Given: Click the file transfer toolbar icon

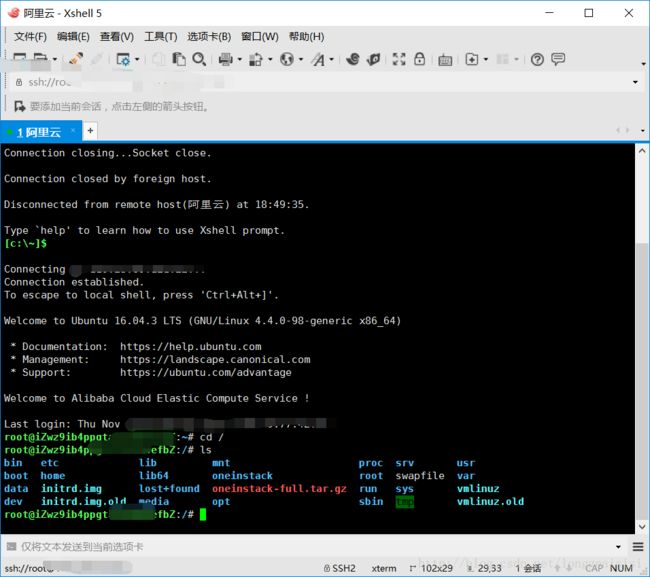Looking at the screenshot, I should click(x=256, y=59).
